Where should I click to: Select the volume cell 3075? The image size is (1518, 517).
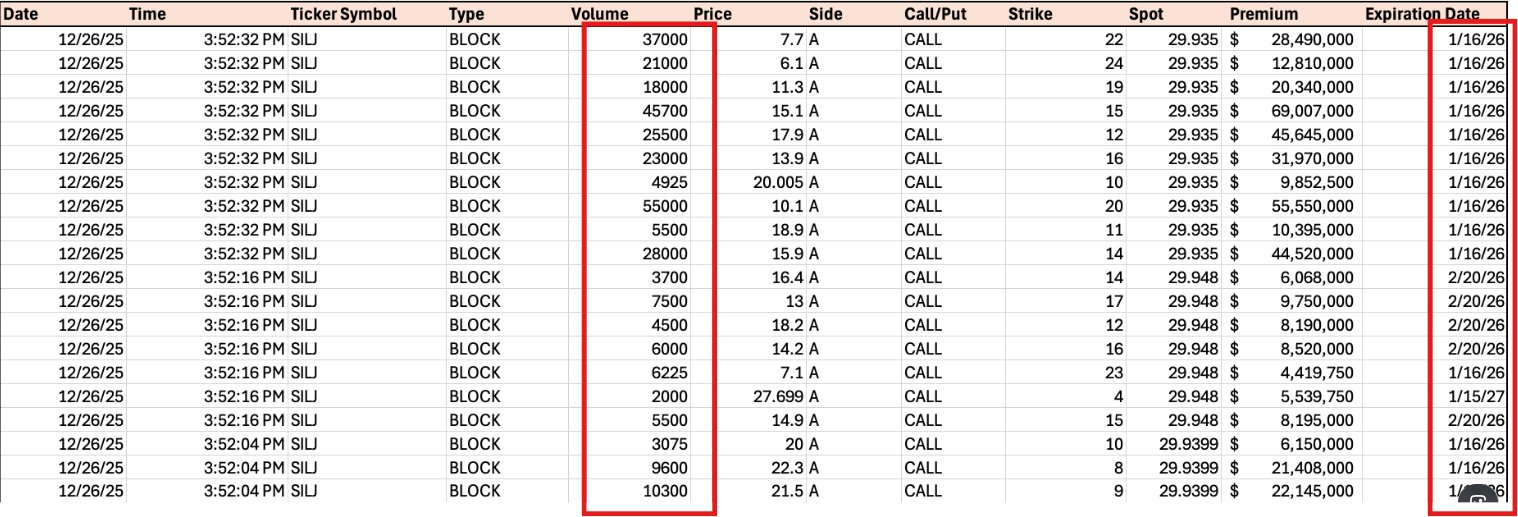tap(669, 444)
